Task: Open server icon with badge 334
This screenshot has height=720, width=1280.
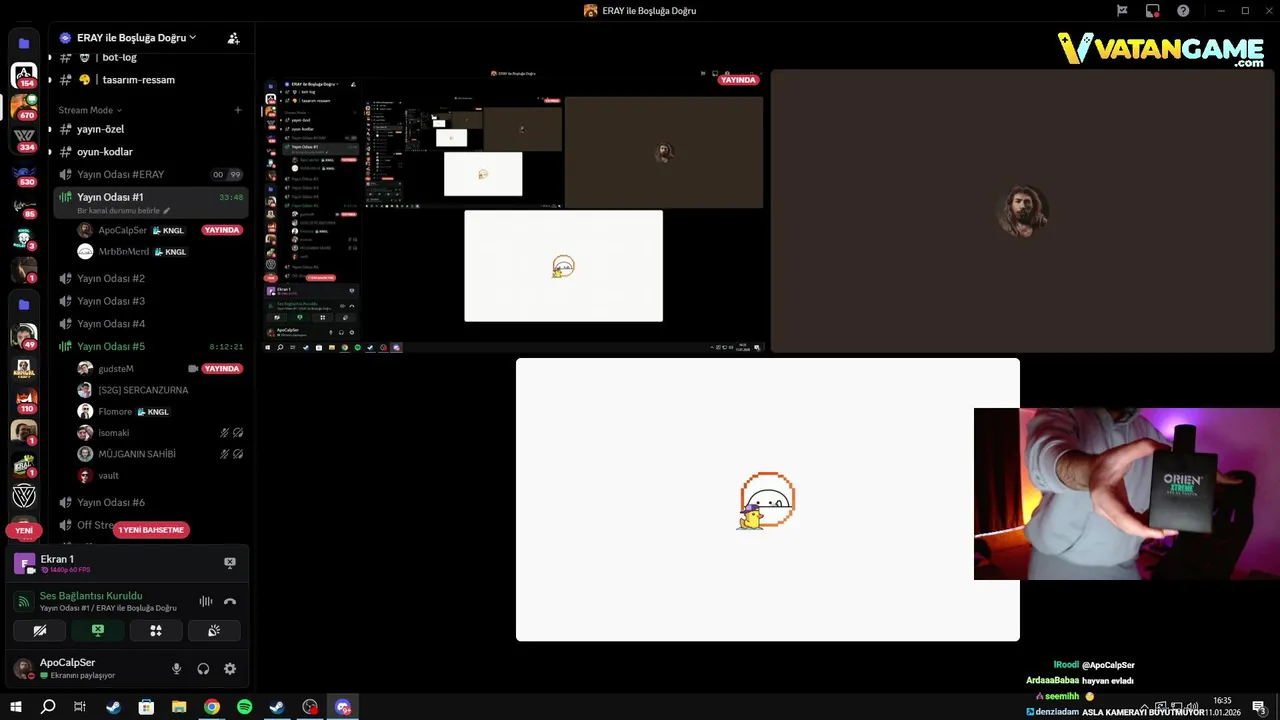Action: [x=24, y=139]
